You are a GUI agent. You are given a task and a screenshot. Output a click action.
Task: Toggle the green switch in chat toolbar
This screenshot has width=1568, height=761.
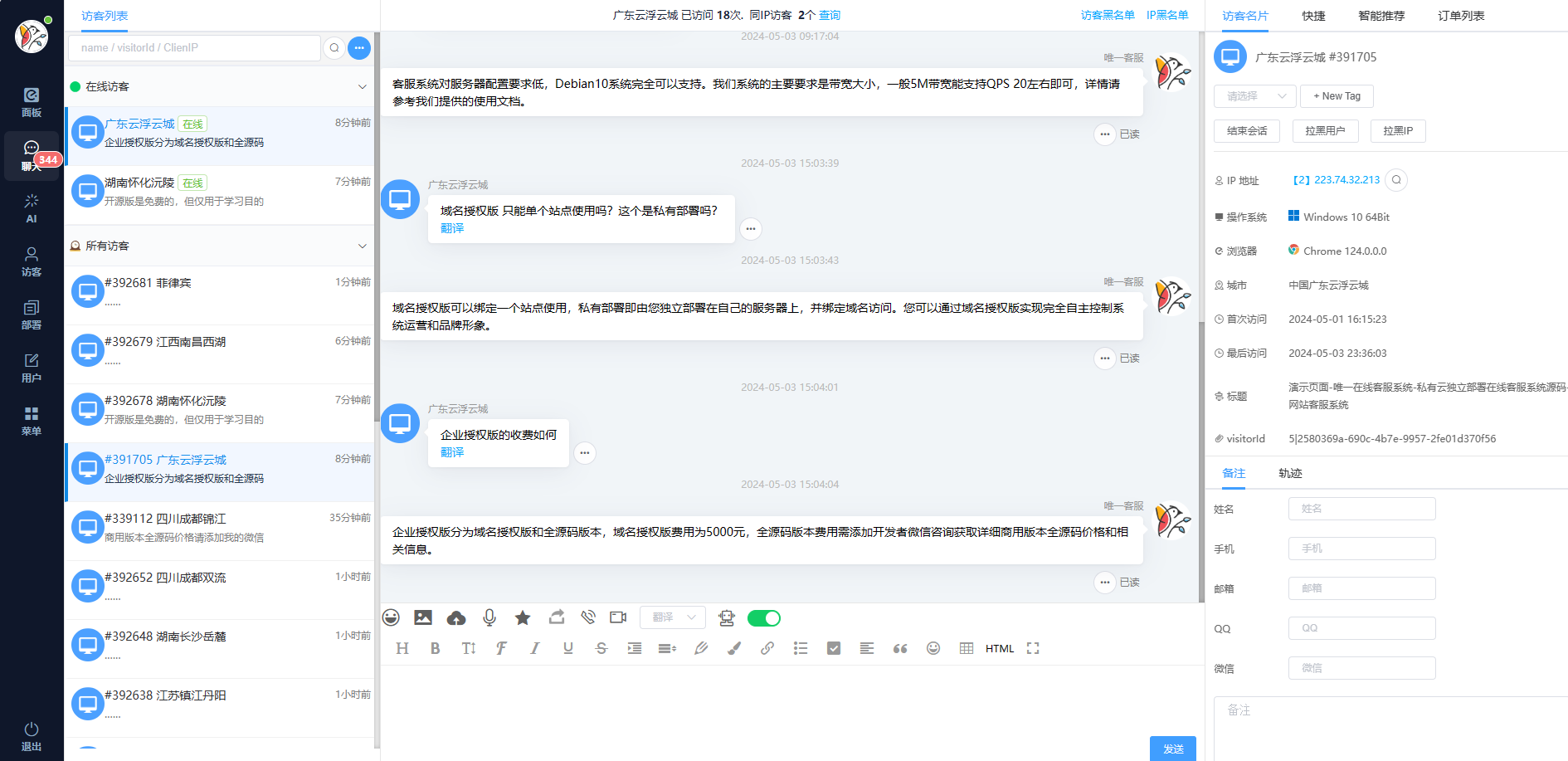click(x=764, y=617)
